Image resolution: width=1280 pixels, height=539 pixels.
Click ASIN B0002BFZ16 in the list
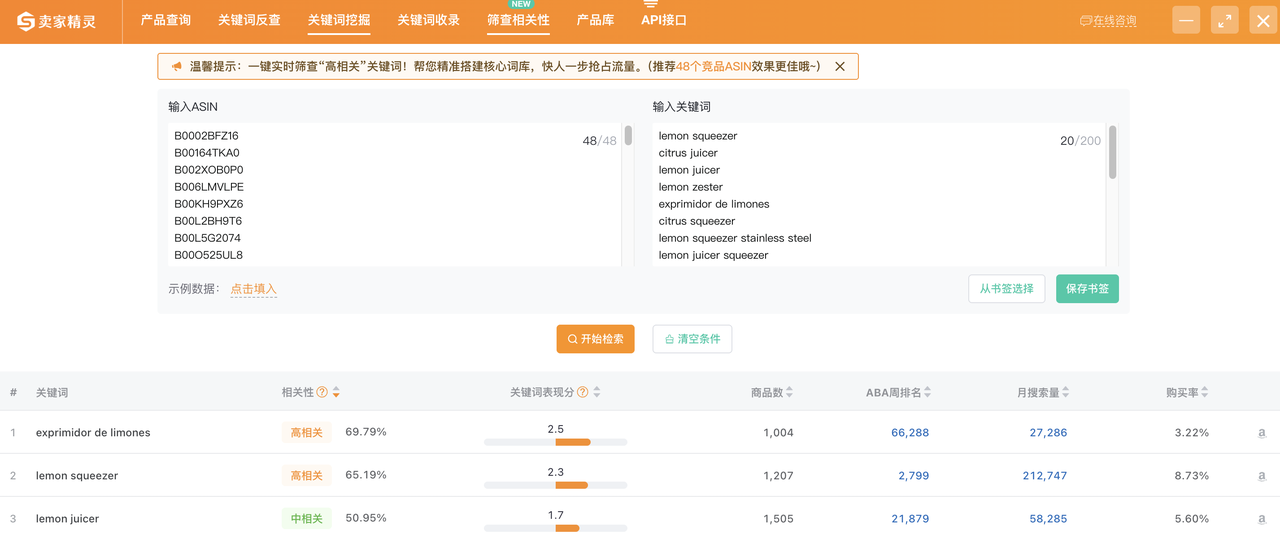pyautogui.click(x=206, y=136)
